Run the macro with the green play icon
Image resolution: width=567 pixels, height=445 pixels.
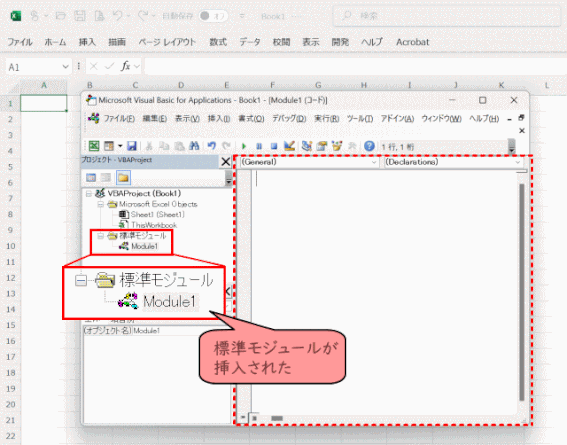coord(244,146)
